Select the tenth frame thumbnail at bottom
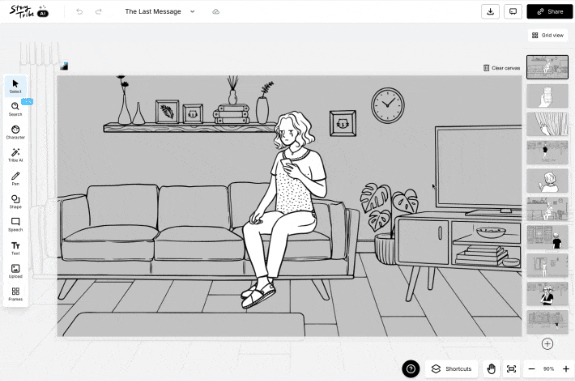 point(547,322)
